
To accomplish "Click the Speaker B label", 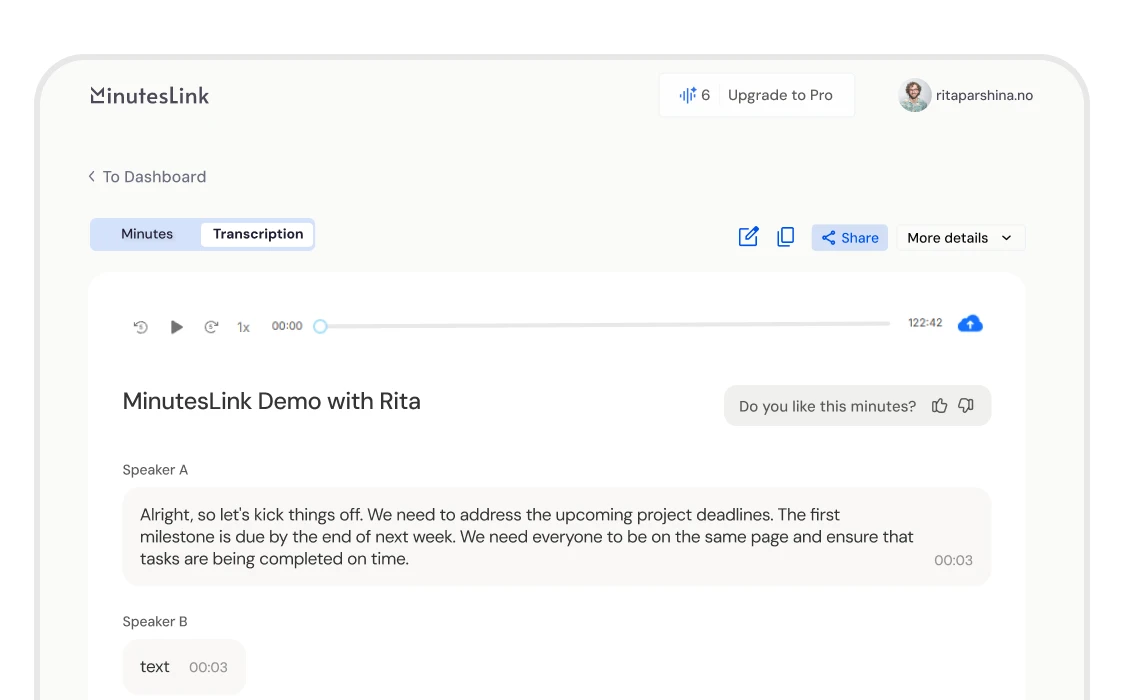I will (x=155, y=622).
